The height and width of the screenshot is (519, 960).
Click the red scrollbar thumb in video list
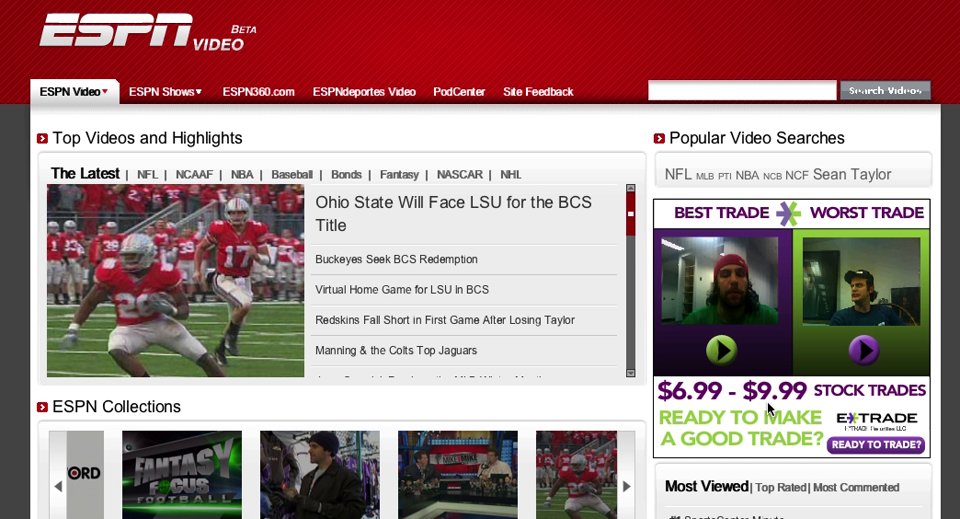click(631, 214)
